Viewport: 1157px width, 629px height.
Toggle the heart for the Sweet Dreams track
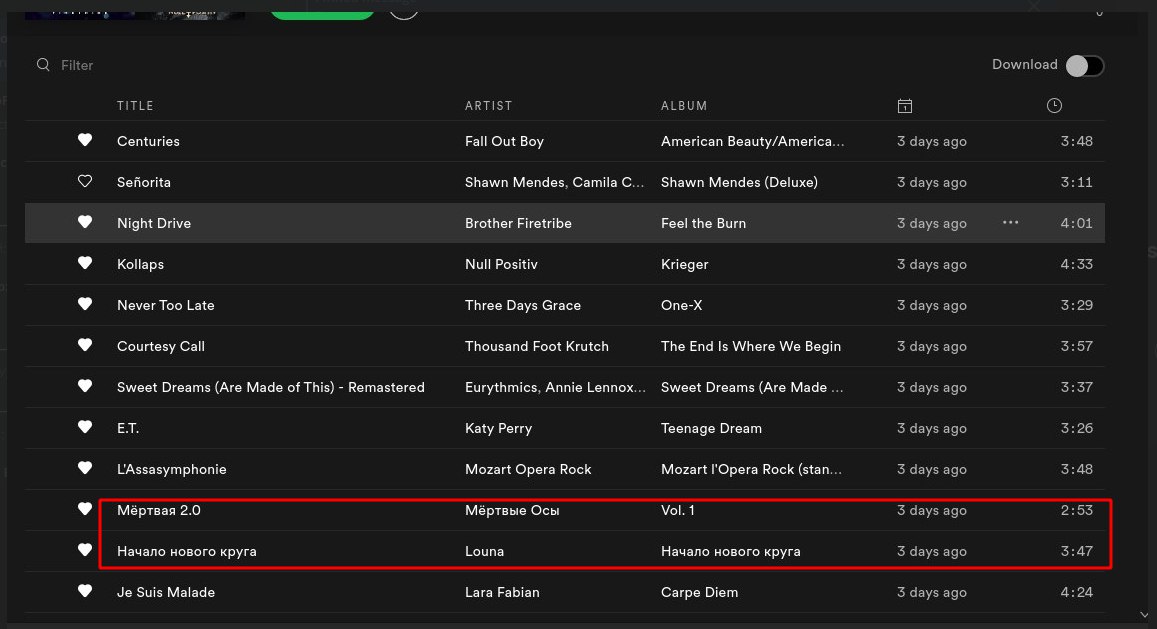point(85,386)
